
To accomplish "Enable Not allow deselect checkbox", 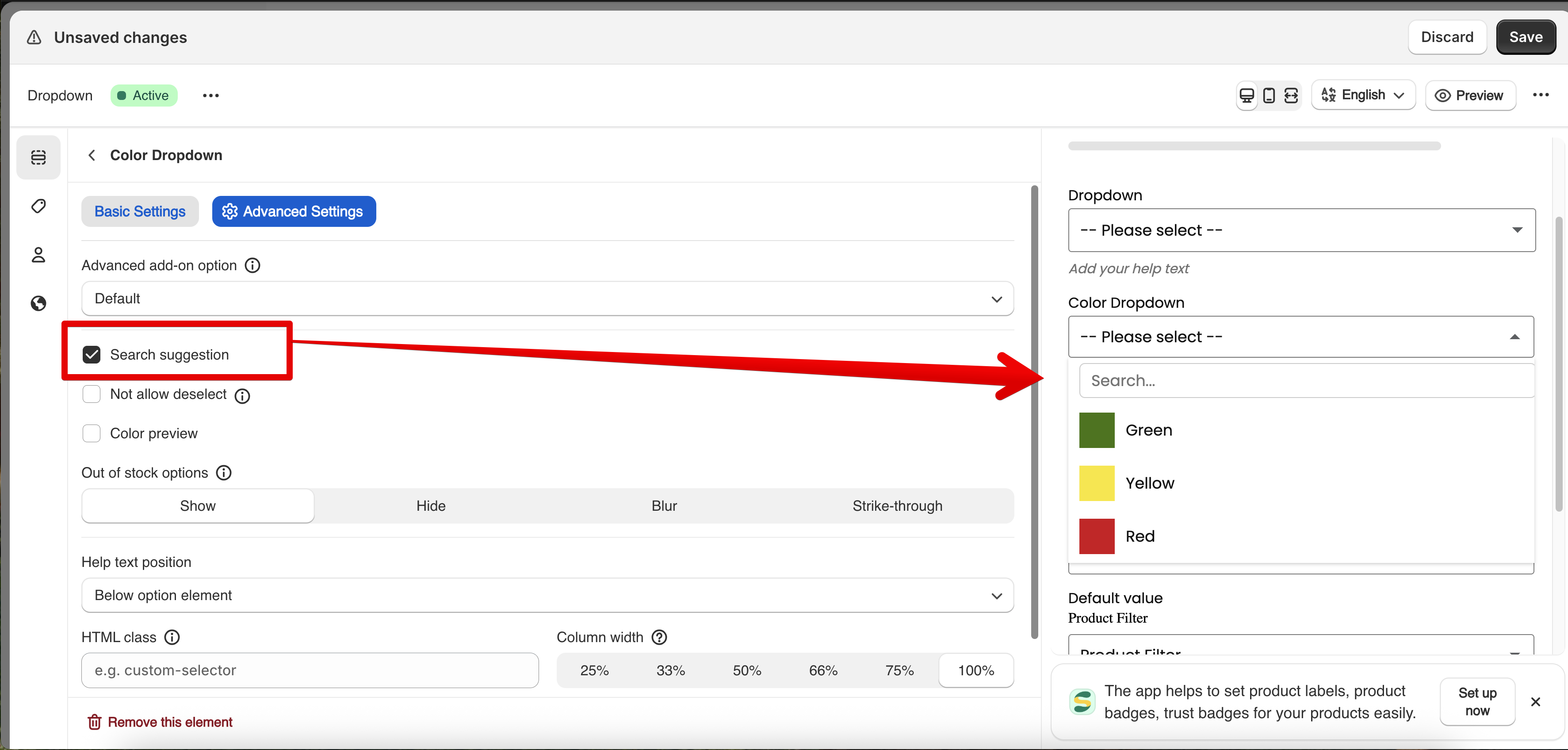I will click(x=91, y=394).
